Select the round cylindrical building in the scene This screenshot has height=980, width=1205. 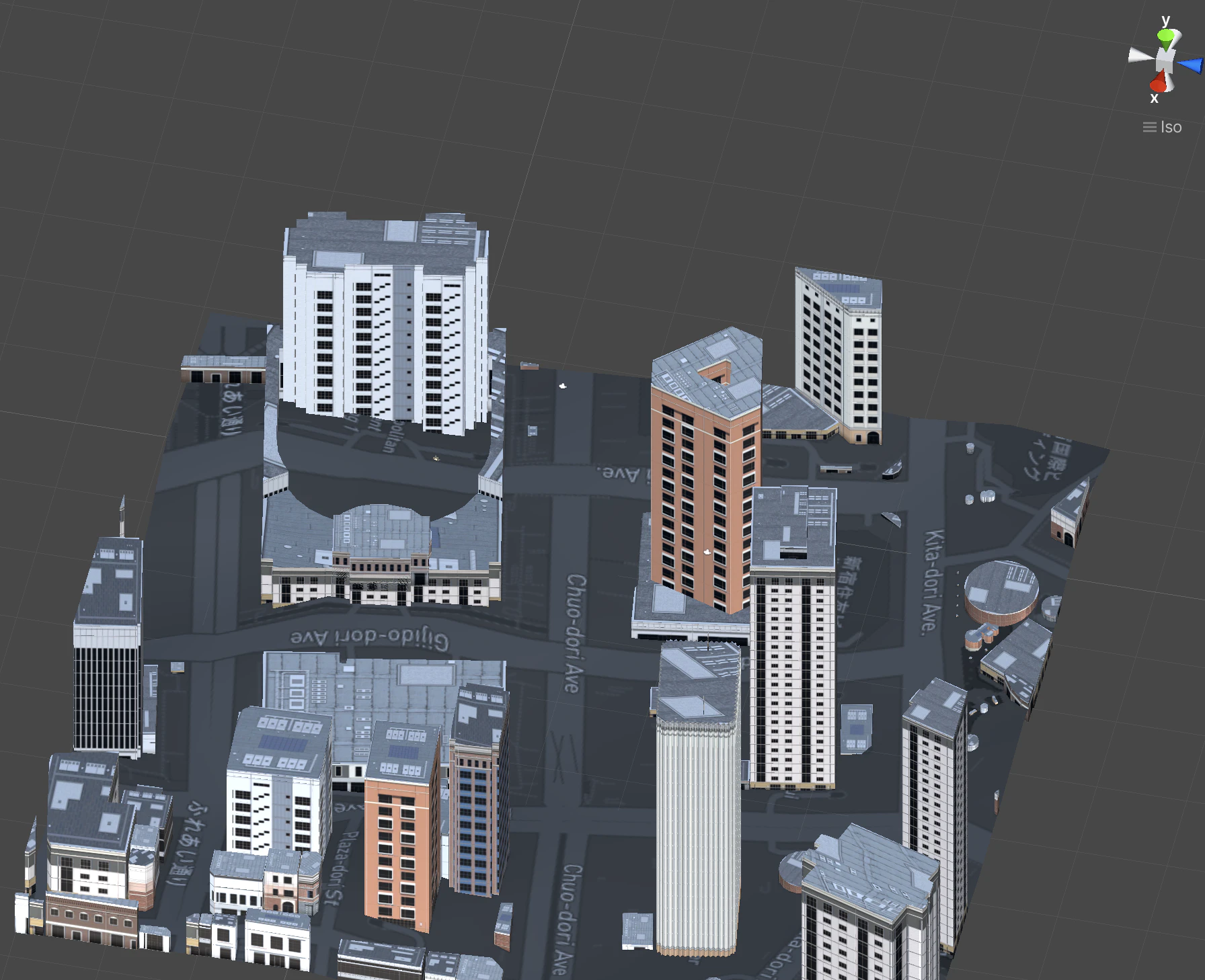tap(1001, 591)
